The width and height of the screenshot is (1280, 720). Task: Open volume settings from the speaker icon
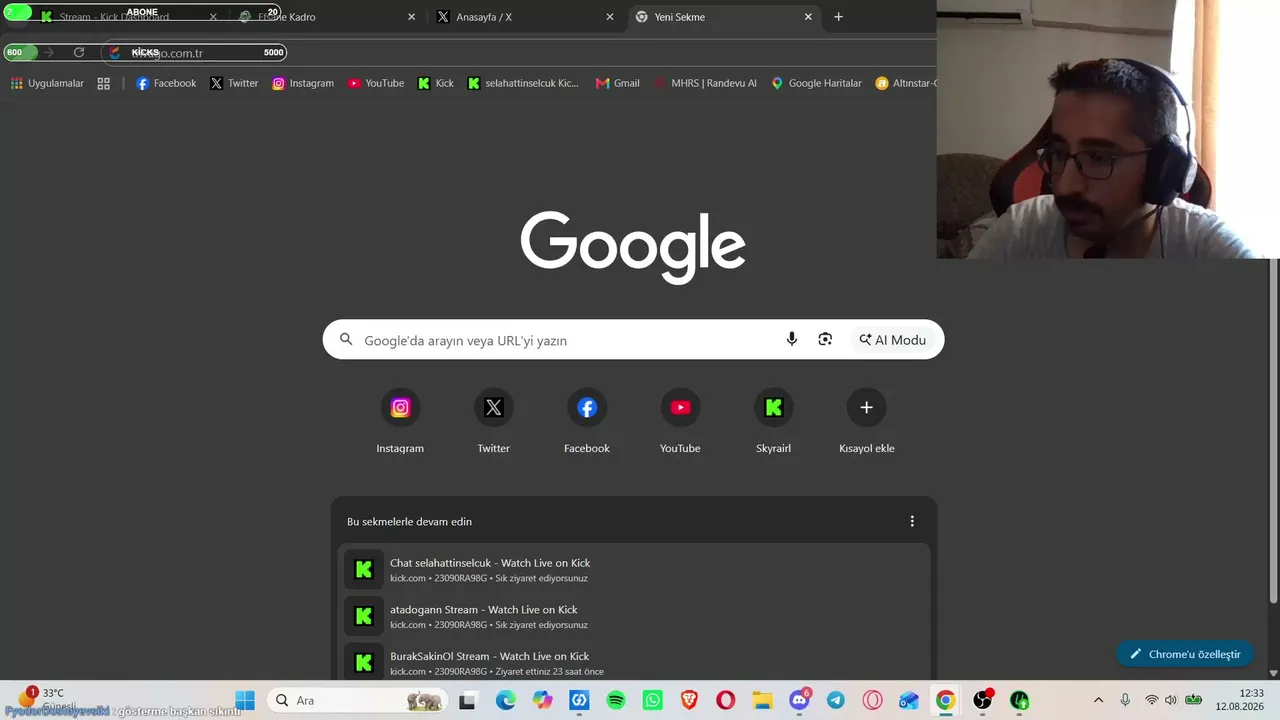1171,700
